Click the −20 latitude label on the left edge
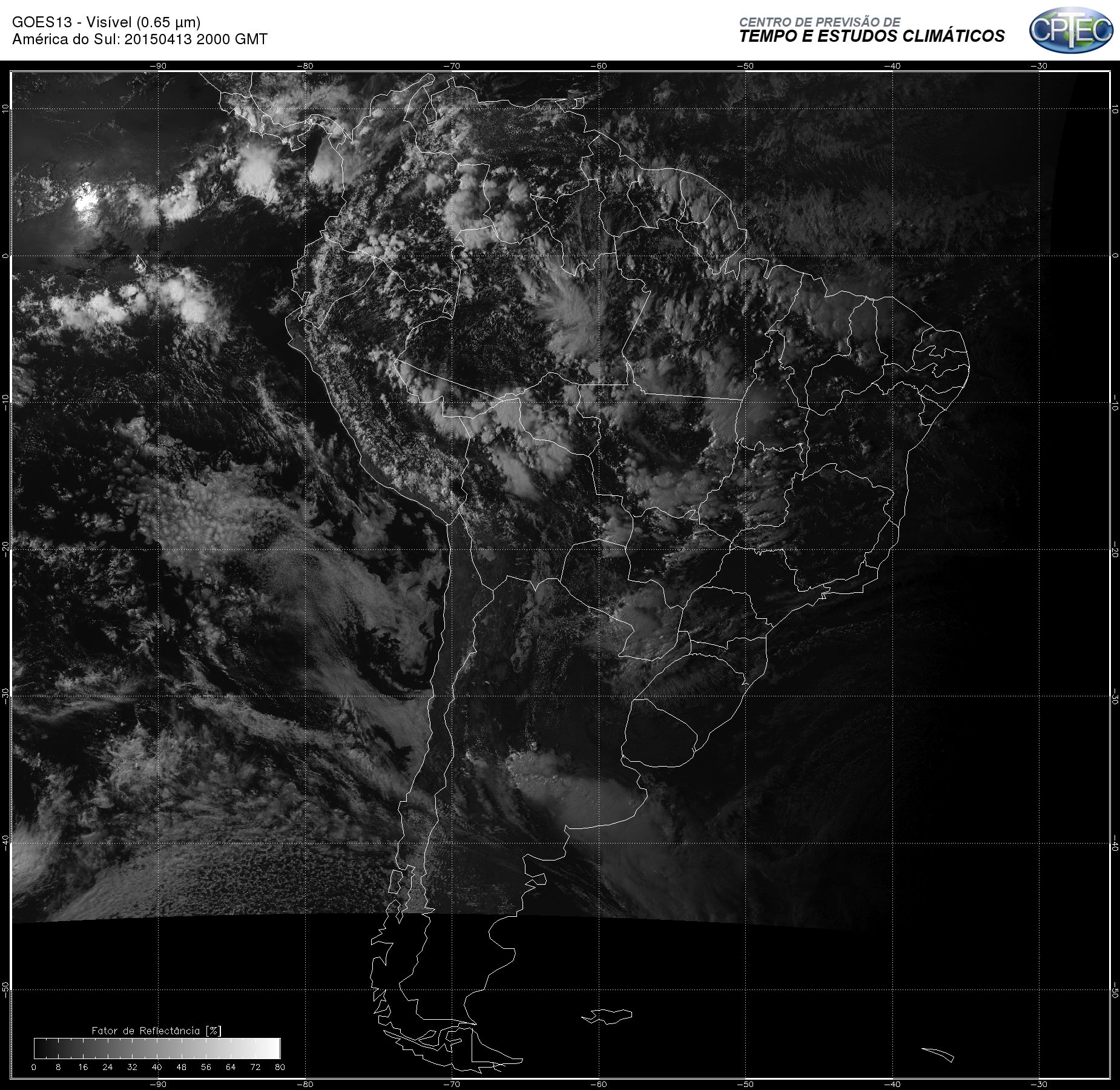Viewport: 1120px width, 1090px height. (5, 549)
